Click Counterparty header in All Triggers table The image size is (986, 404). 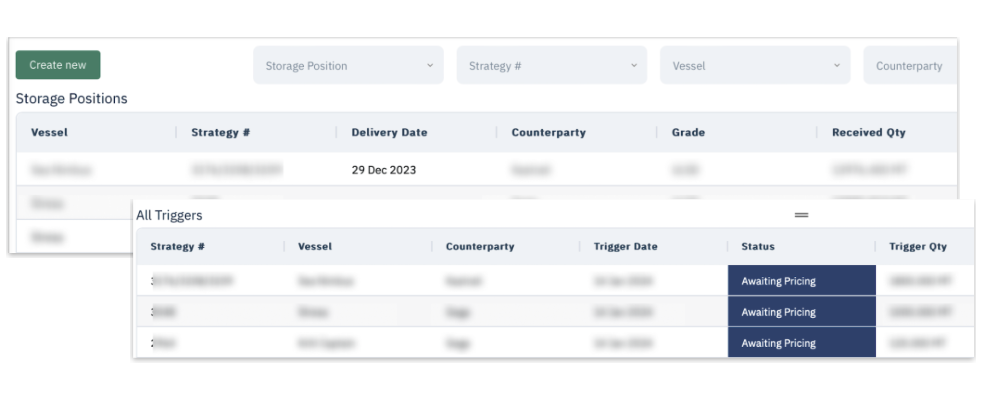(480, 246)
